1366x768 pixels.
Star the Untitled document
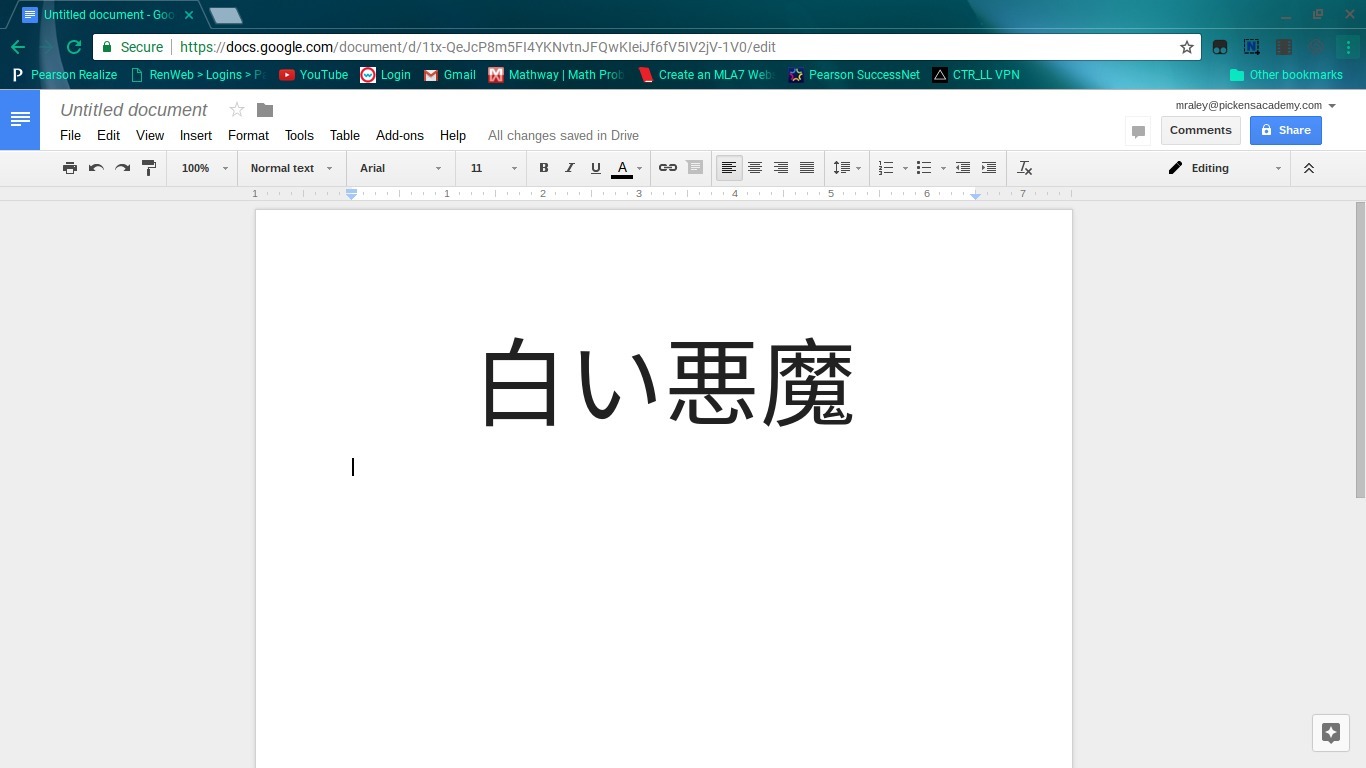pyautogui.click(x=237, y=110)
